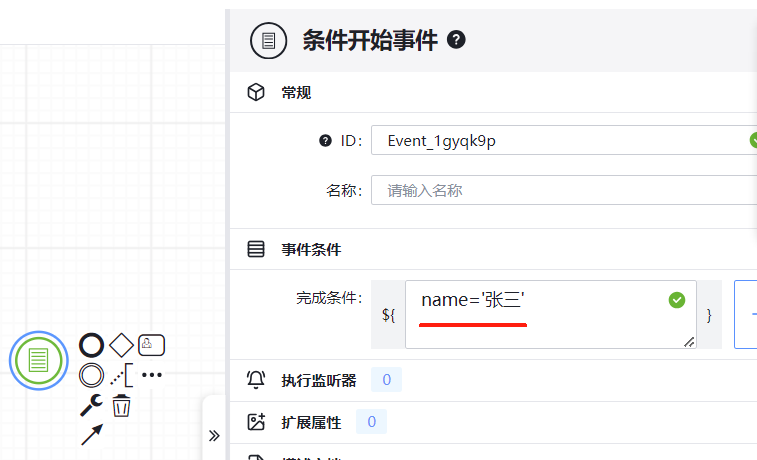Expand the 扩展属性 section
The image size is (757, 460).
pyautogui.click(x=493, y=422)
